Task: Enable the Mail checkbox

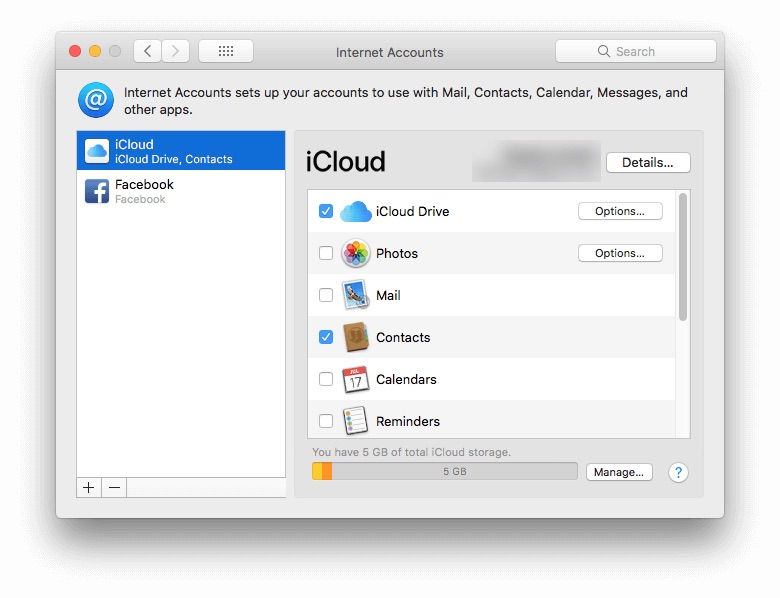Action: point(326,295)
